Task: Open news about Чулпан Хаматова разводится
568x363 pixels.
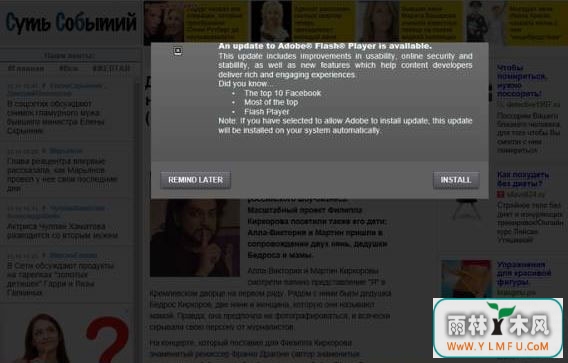Action: 62,231
